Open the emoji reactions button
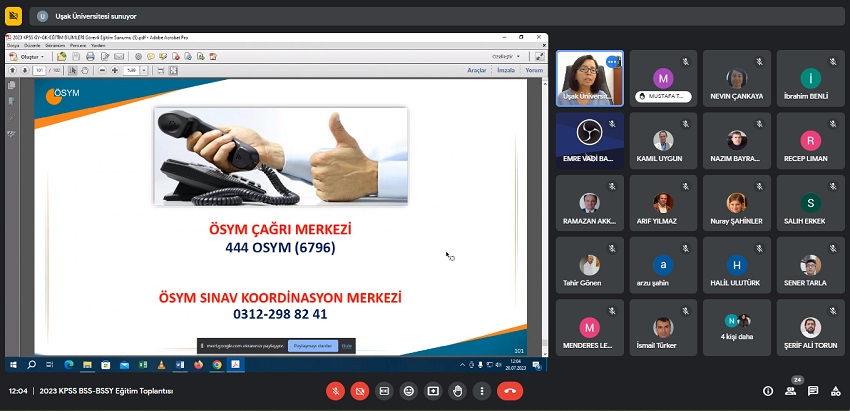 pyautogui.click(x=409, y=391)
